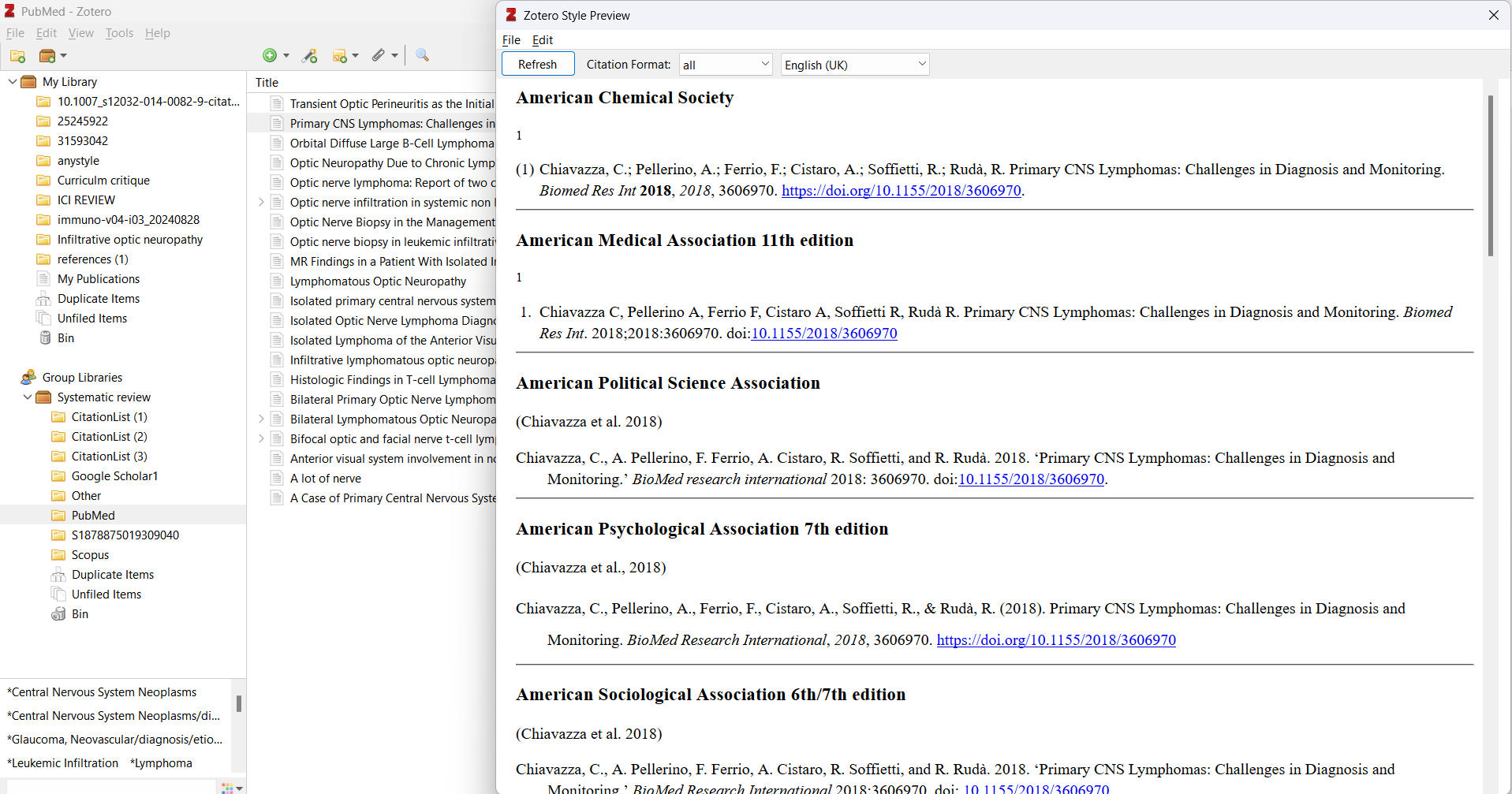Viewport: 1512px width, 794px height.
Task: Click the tag selector colored grid icon
Action: click(x=227, y=788)
